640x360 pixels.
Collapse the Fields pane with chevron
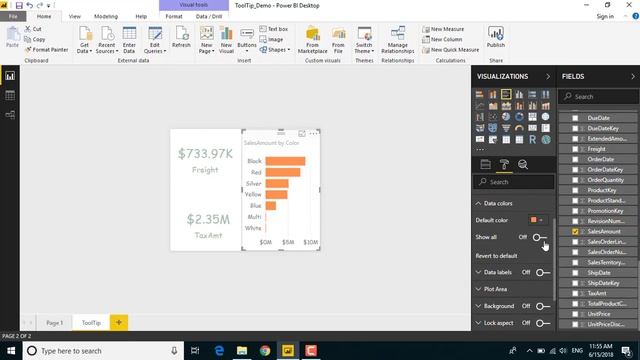[x=633, y=76]
